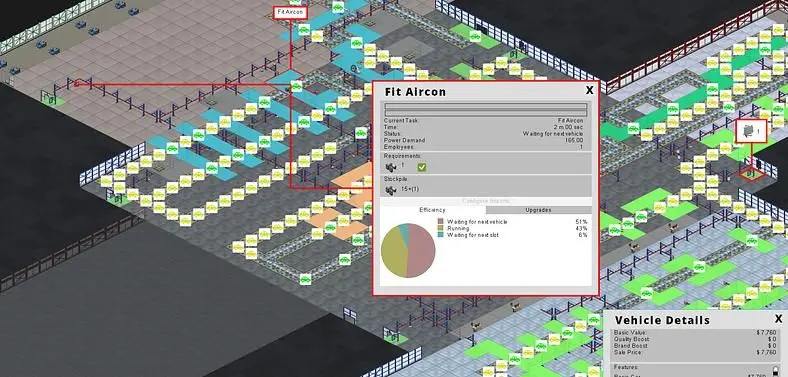Click the 6% efficiency value

tap(582, 235)
